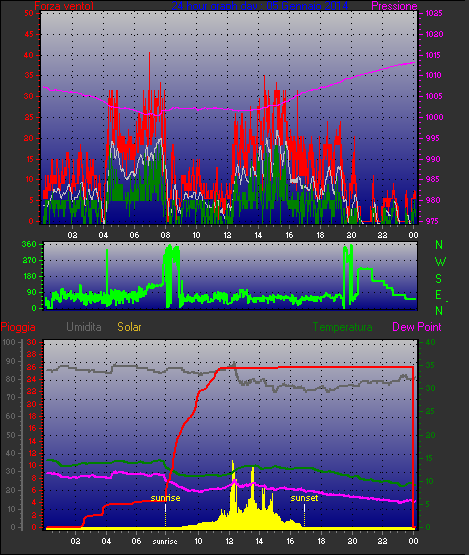Image resolution: width=469 pixels, height=555 pixels.
Task: Click the yellow 'sunrise' marker label
Action: click(165, 498)
